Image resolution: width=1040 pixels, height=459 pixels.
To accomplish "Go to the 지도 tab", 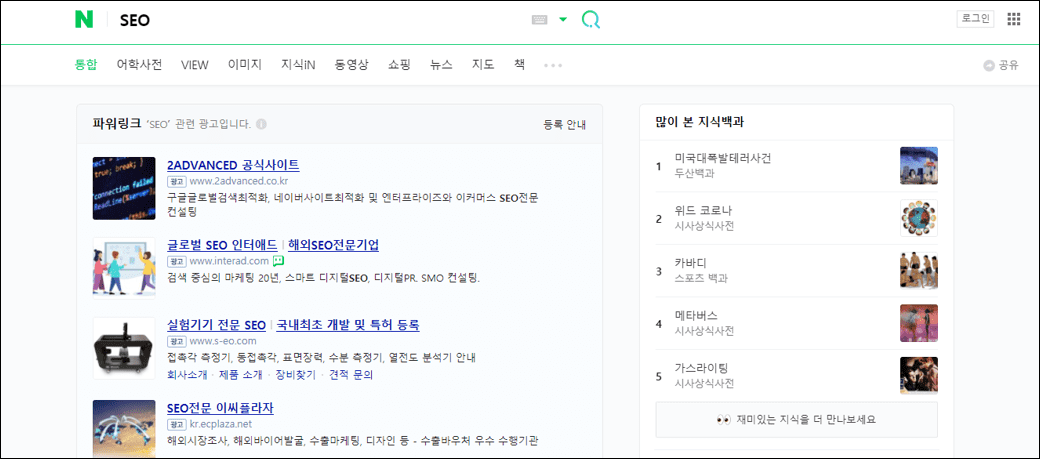I will point(483,65).
